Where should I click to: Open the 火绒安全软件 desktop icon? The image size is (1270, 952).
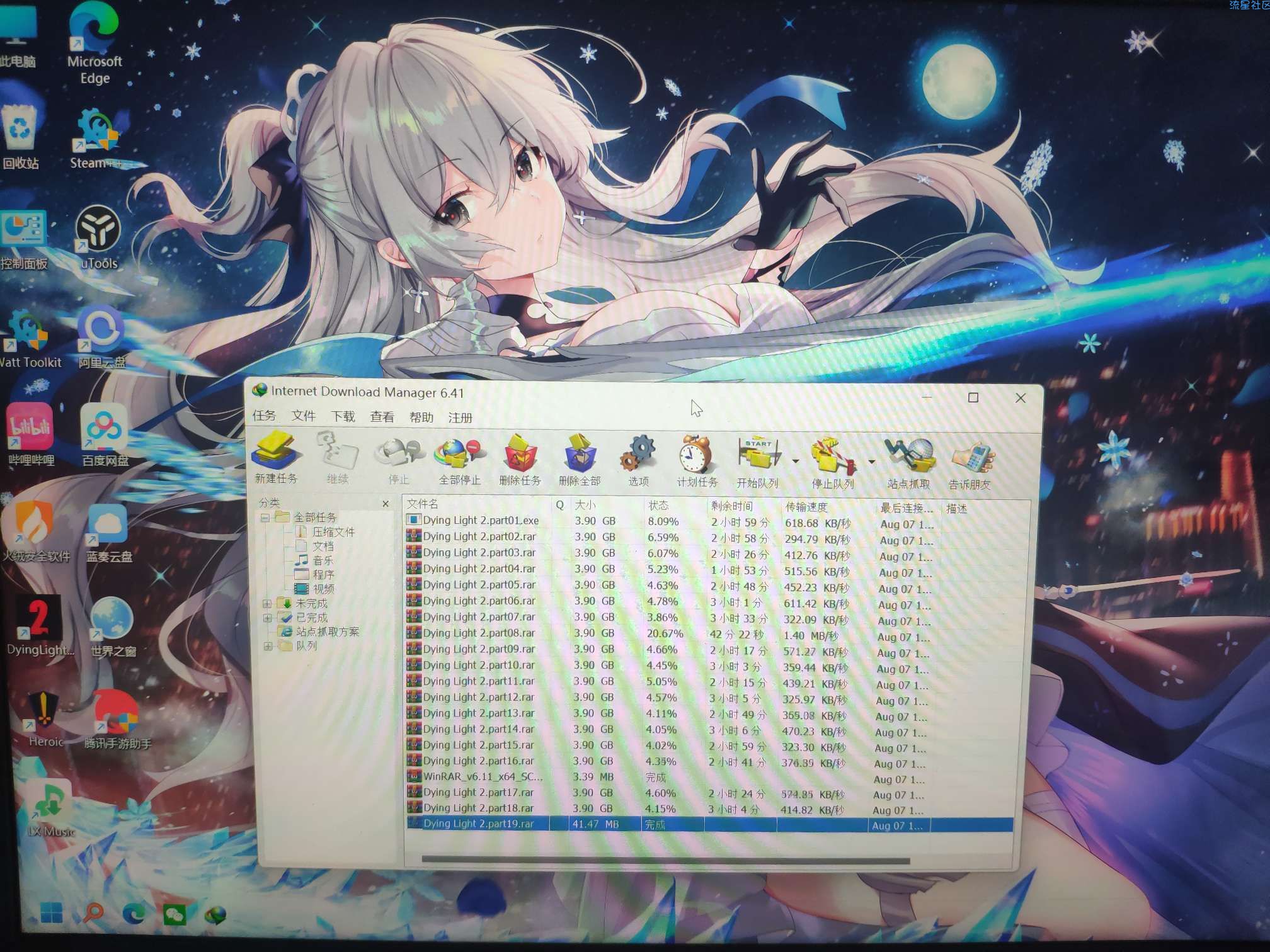[x=36, y=530]
